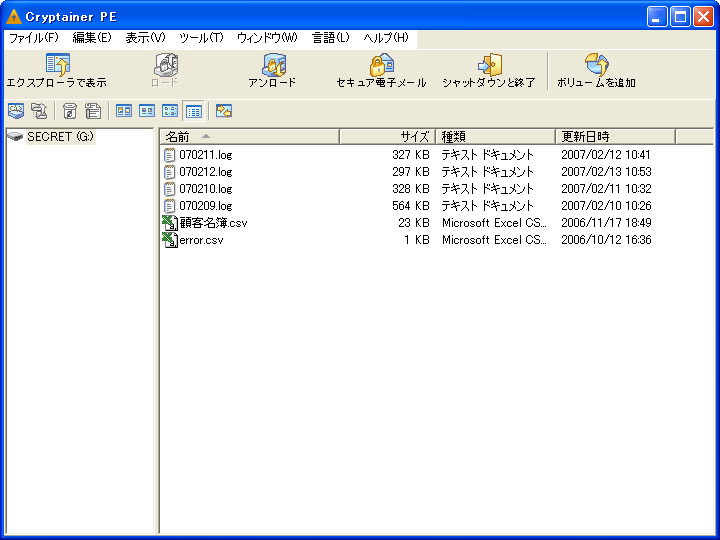Click the greyed-out ロード toolbar button
This screenshot has width=720, height=540.
[165, 71]
